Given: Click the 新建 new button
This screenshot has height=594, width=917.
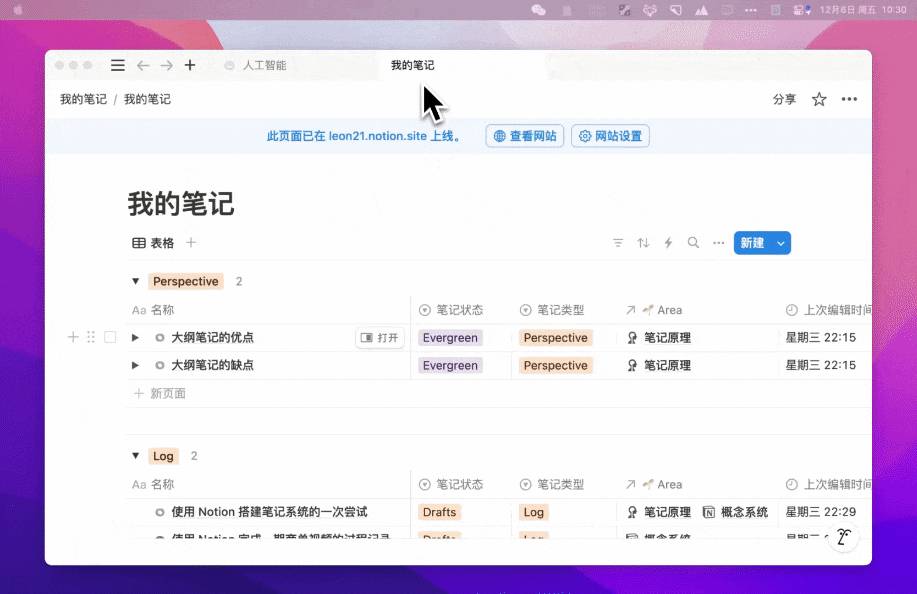Looking at the screenshot, I should click(x=752, y=243).
